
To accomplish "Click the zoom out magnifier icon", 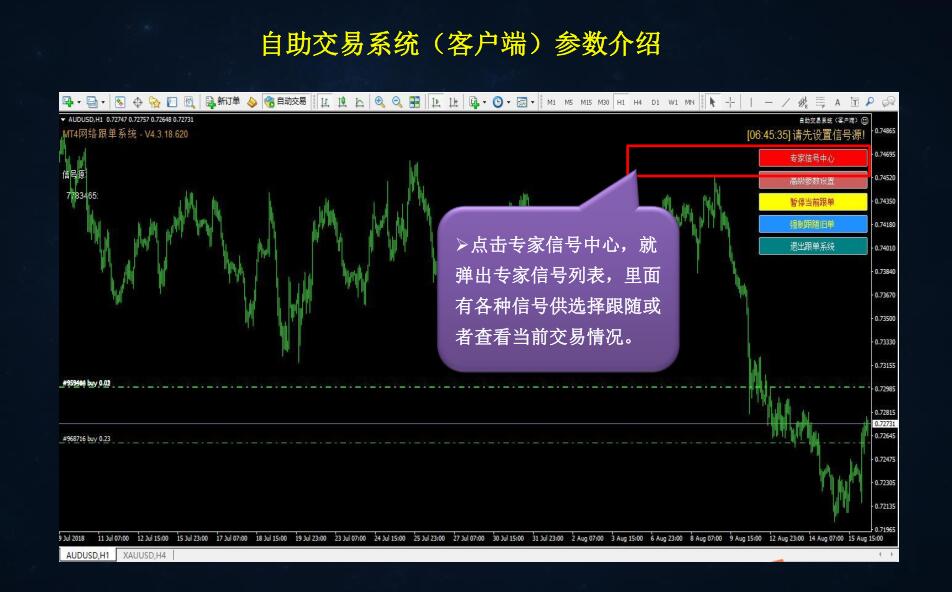I will point(397,101).
